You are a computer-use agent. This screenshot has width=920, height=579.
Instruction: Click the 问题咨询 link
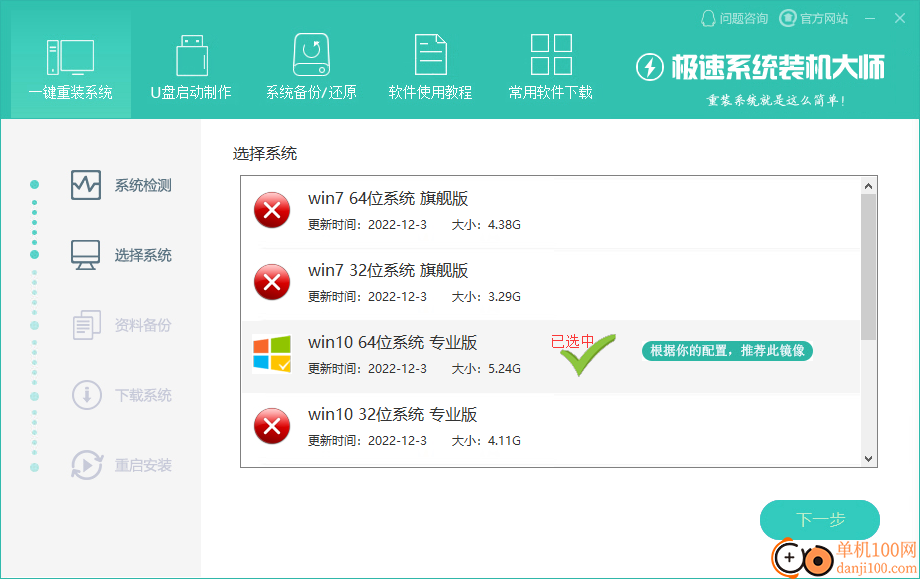click(743, 19)
